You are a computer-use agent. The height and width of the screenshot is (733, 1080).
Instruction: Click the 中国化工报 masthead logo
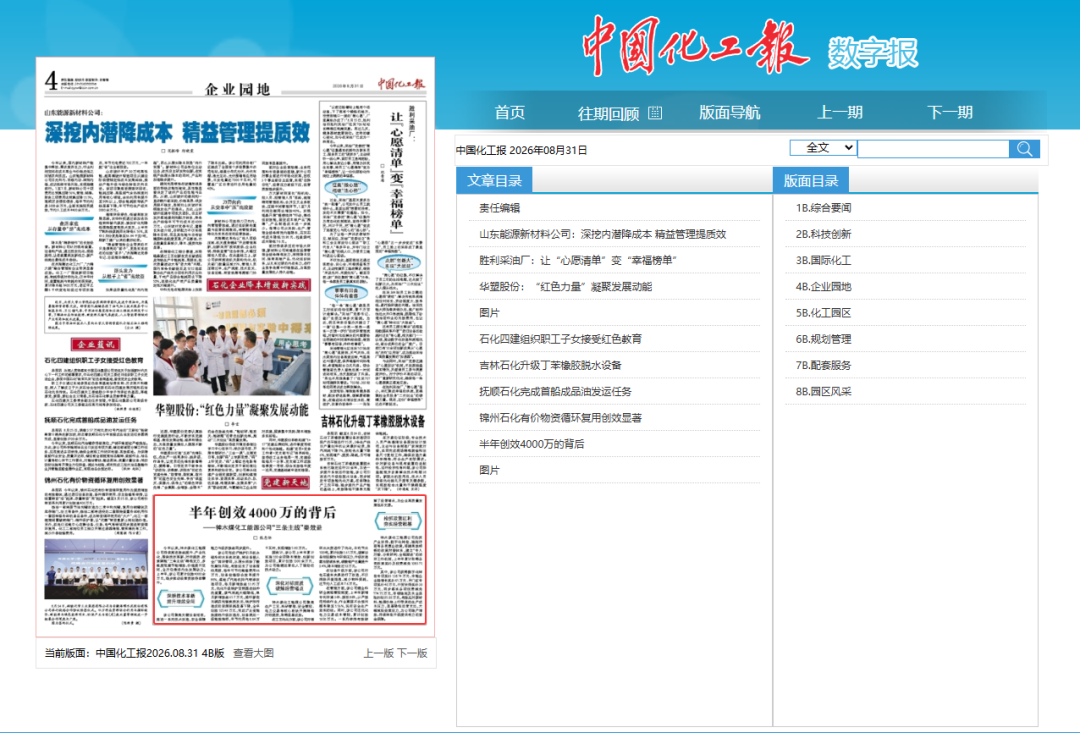695,47
